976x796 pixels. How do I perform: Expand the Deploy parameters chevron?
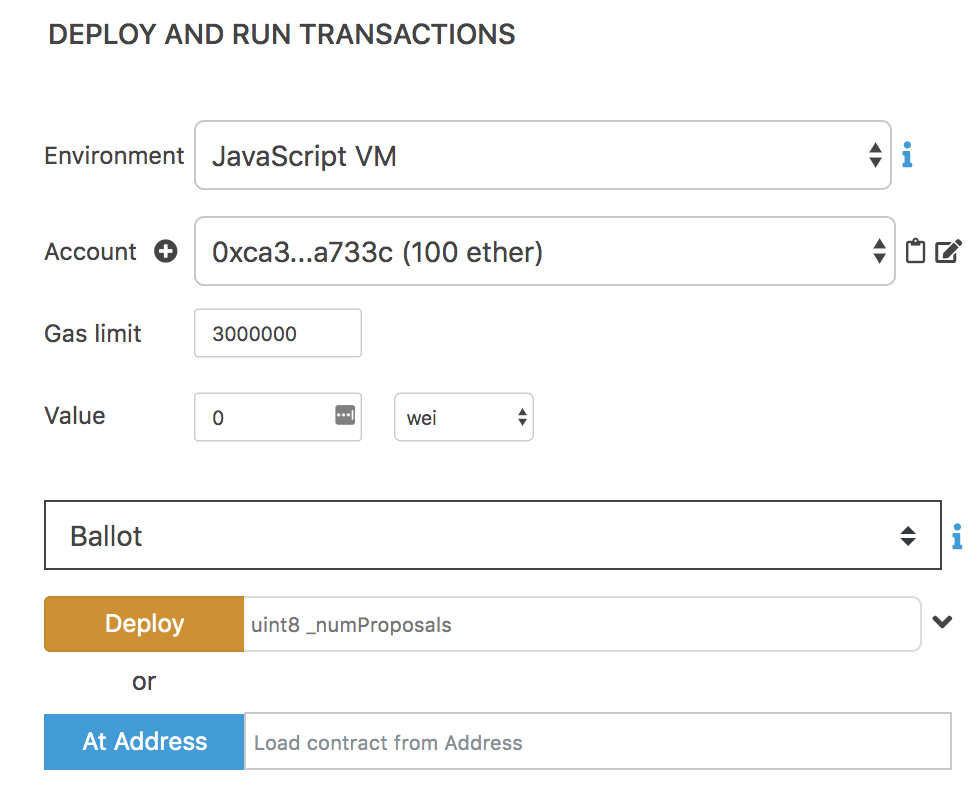[x=942, y=622]
